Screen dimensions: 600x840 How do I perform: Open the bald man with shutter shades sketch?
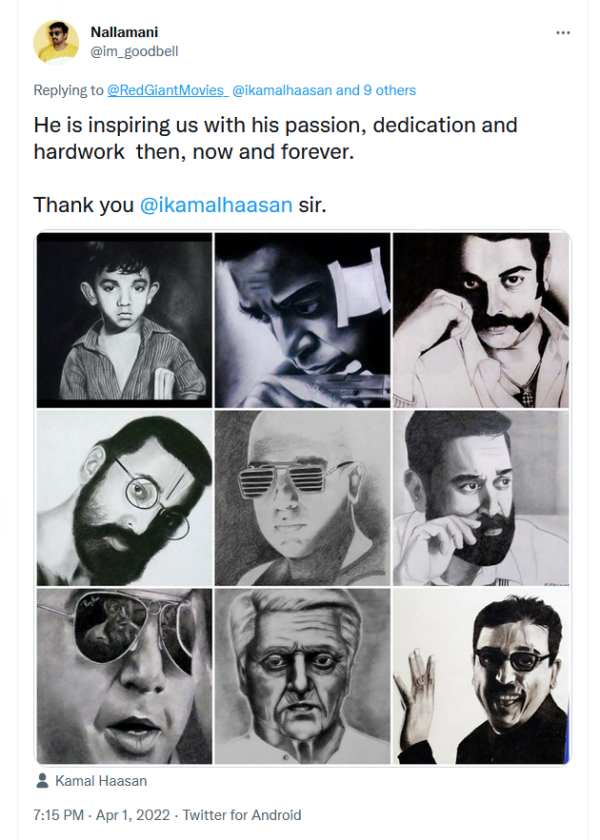coord(302,497)
